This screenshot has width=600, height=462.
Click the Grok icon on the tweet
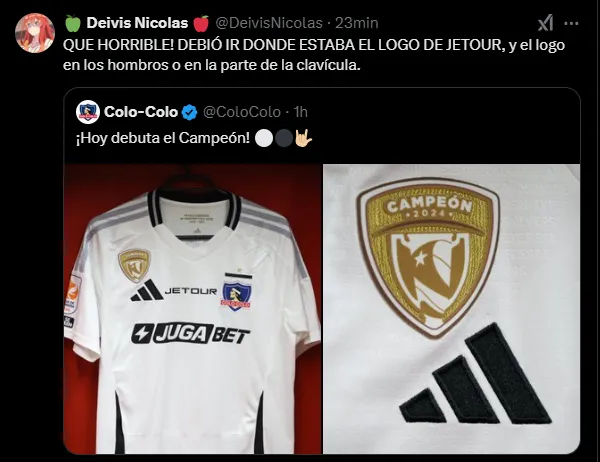pyautogui.click(x=545, y=23)
